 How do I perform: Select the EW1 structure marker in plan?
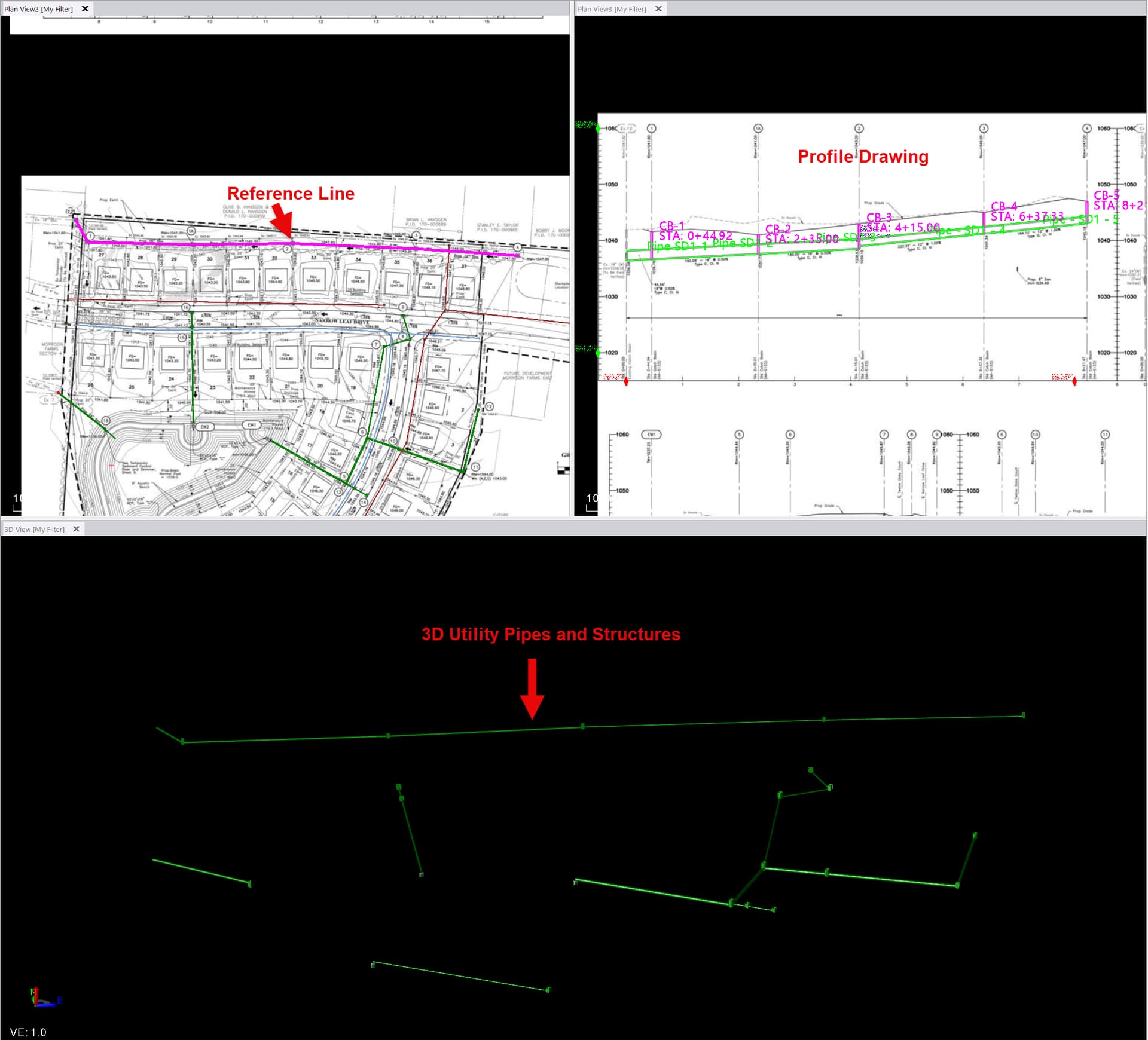tap(252, 425)
